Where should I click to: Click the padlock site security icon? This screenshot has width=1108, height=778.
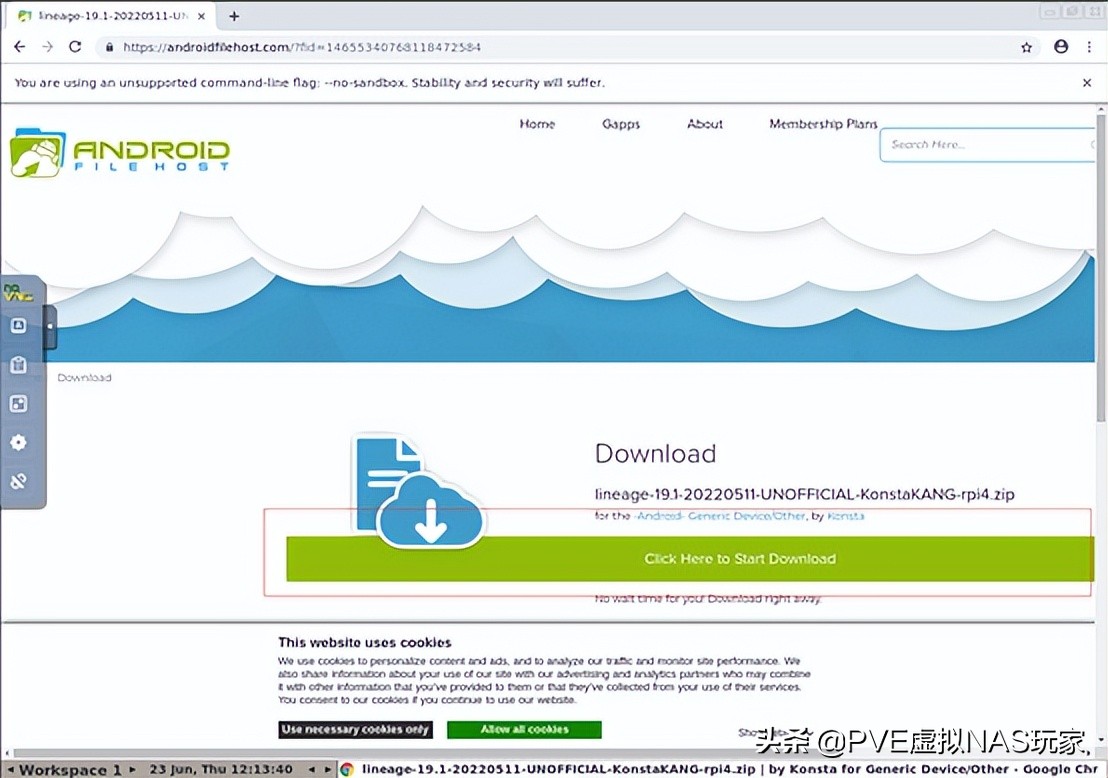(109, 47)
